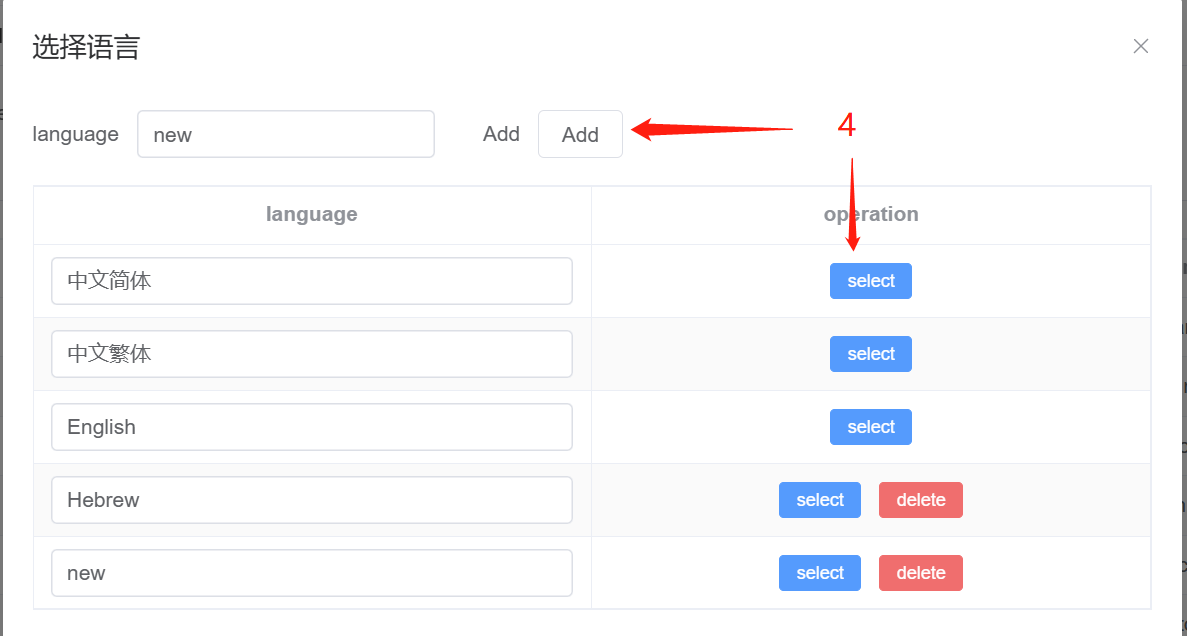
Task: Click the 中文简体 language name field
Action: click(x=311, y=281)
